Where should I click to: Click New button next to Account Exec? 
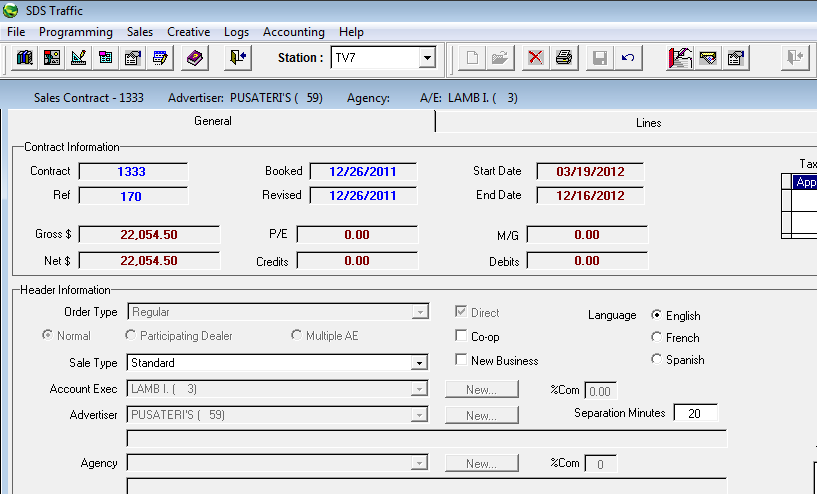coord(481,389)
